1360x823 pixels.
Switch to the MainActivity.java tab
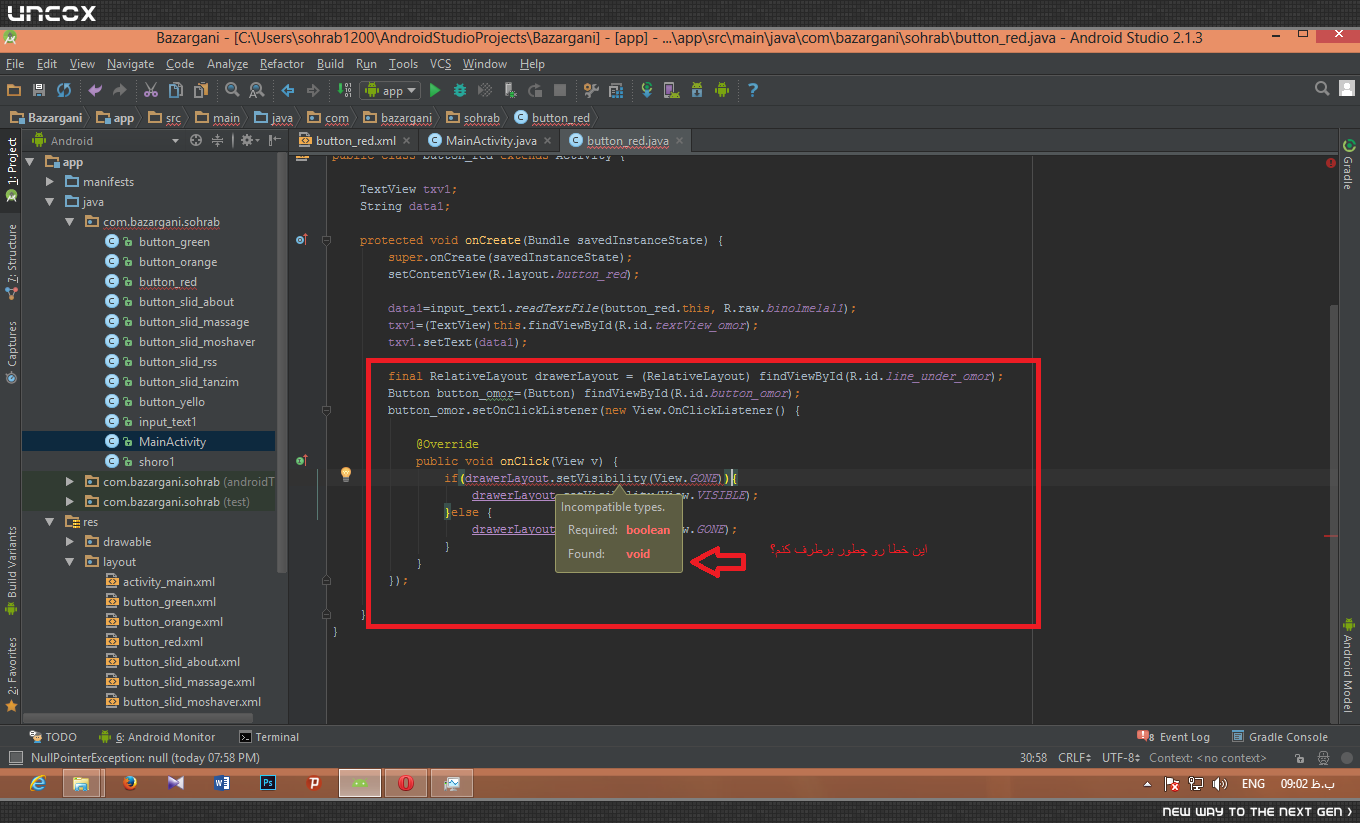(489, 141)
